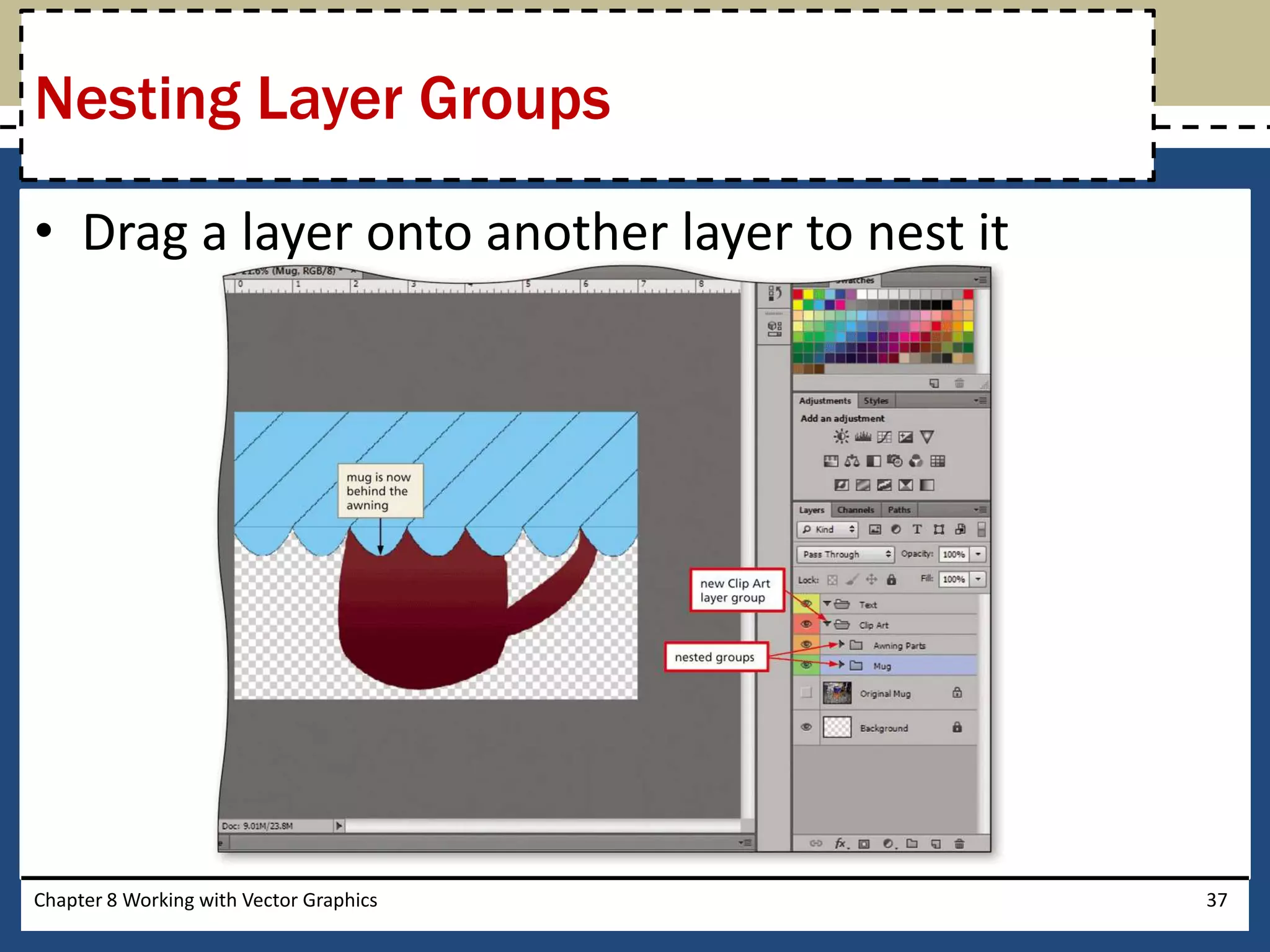Add a Hue/Saturation adjustment
This screenshot has height=952, width=1270.
click(x=830, y=461)
